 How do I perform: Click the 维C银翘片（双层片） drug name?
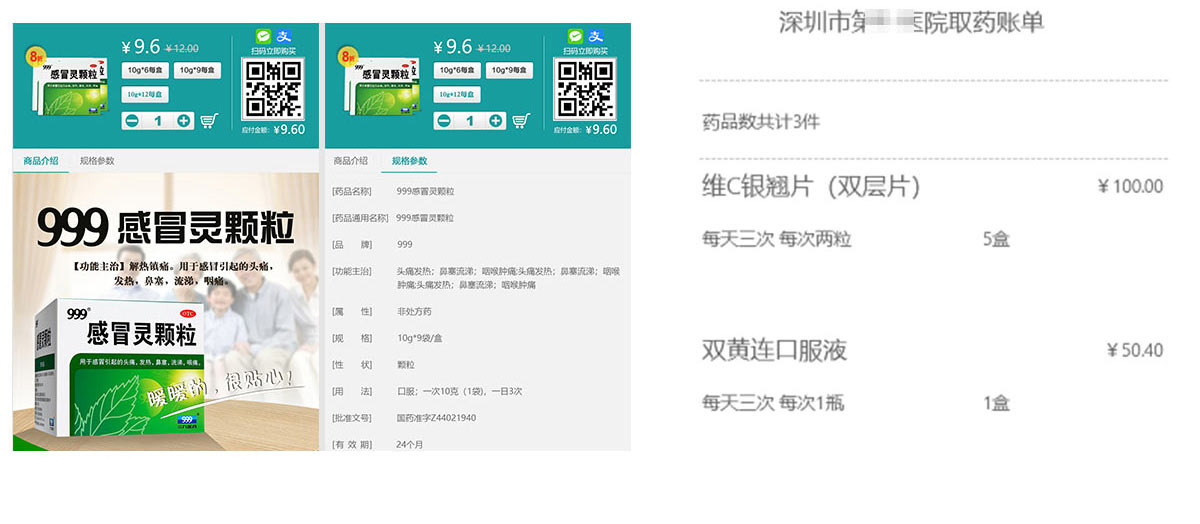coord(811,186)
